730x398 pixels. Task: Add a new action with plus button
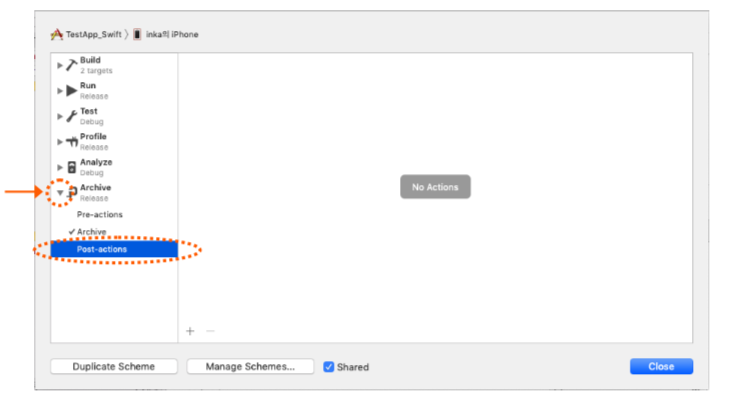coord(190,331)
